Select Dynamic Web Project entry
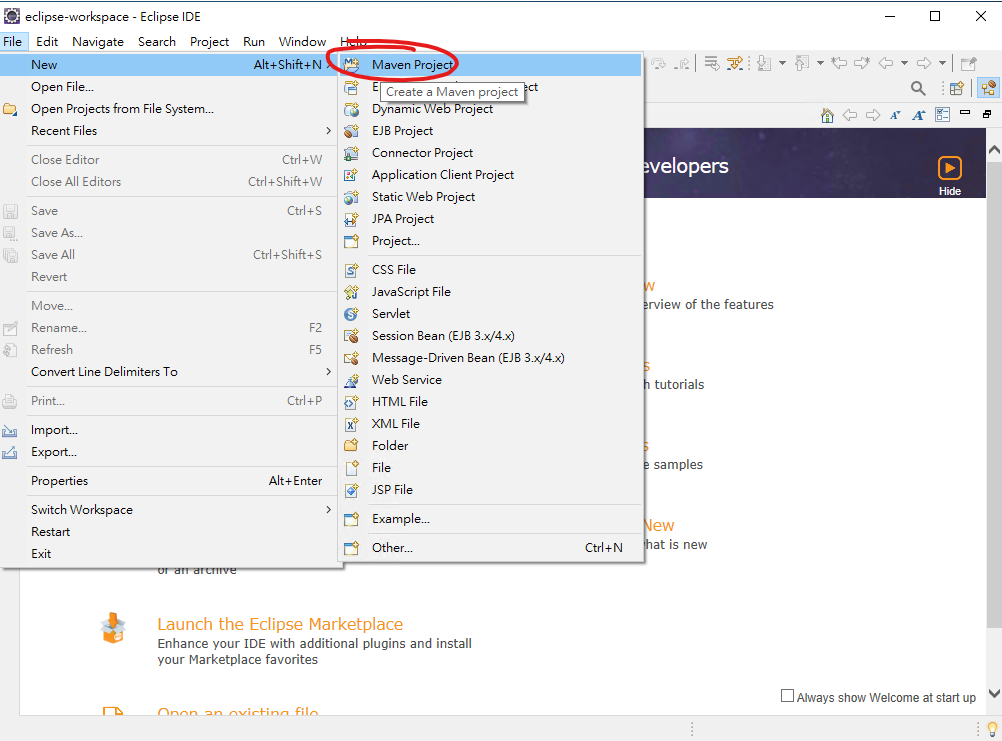1002x741 pixels. (x=490, y=109)
